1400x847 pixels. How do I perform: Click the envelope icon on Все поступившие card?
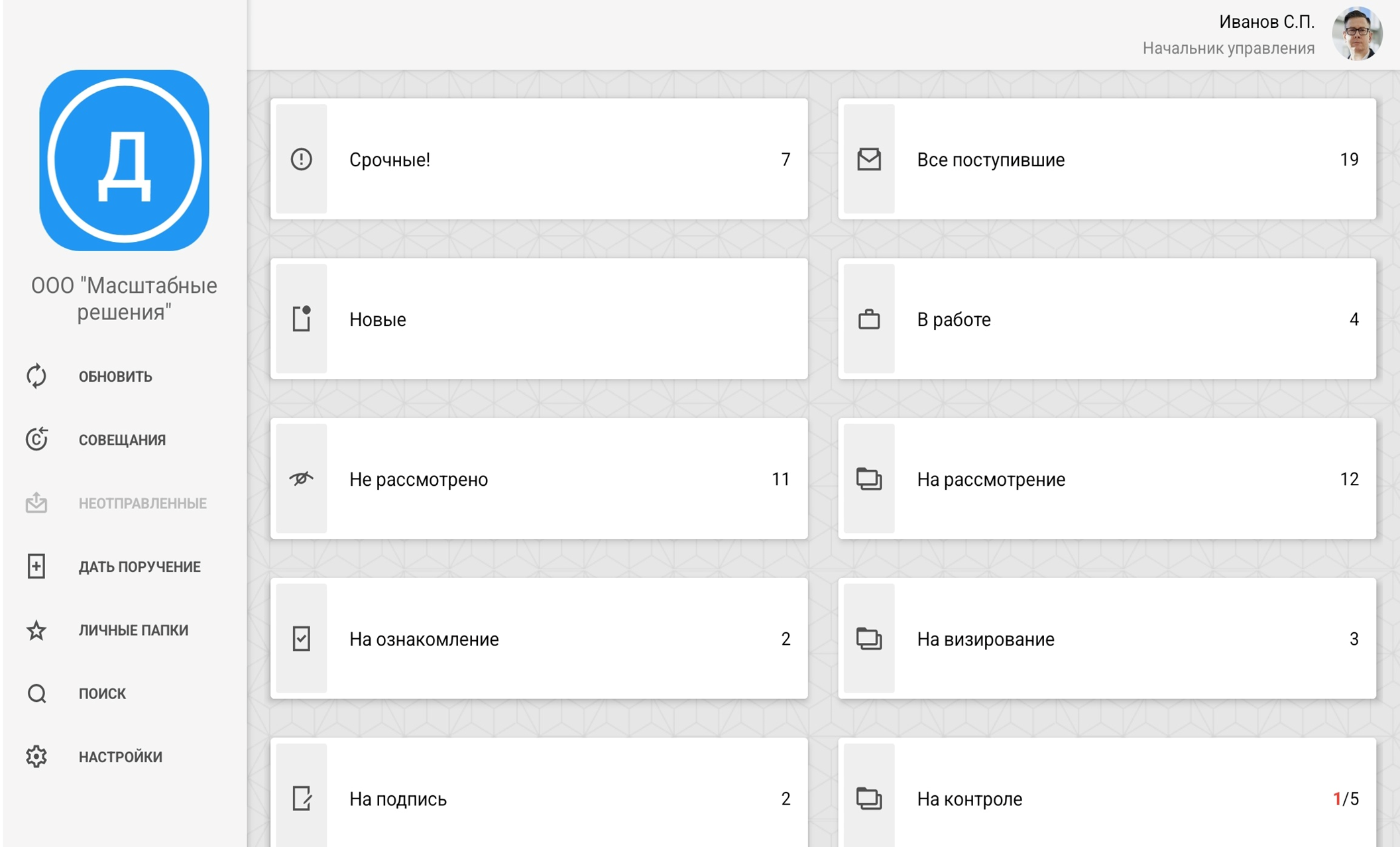869,159
